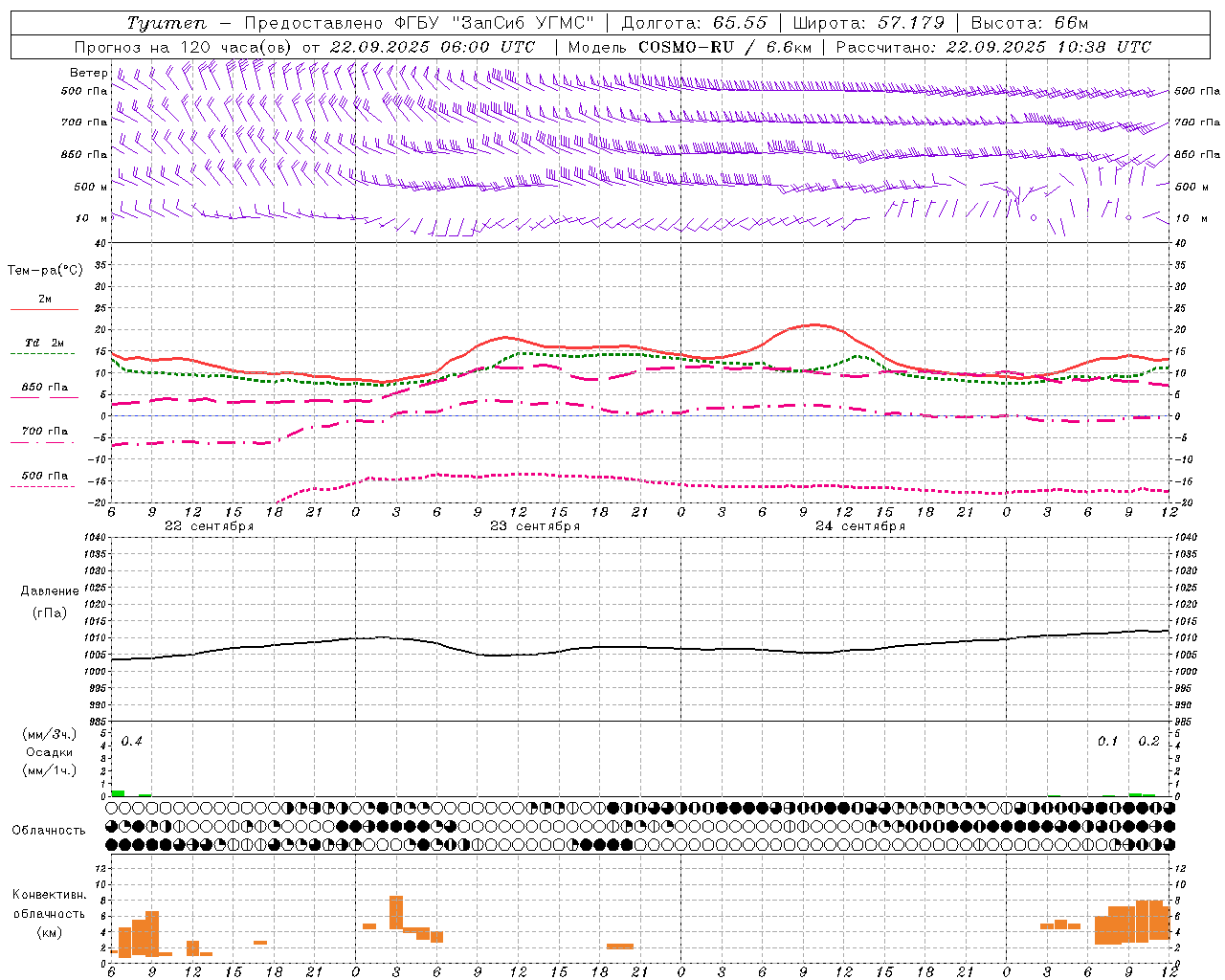Click the "500 м" wind level label on left
Viewport: 1225px width, 980px height.
91,188
